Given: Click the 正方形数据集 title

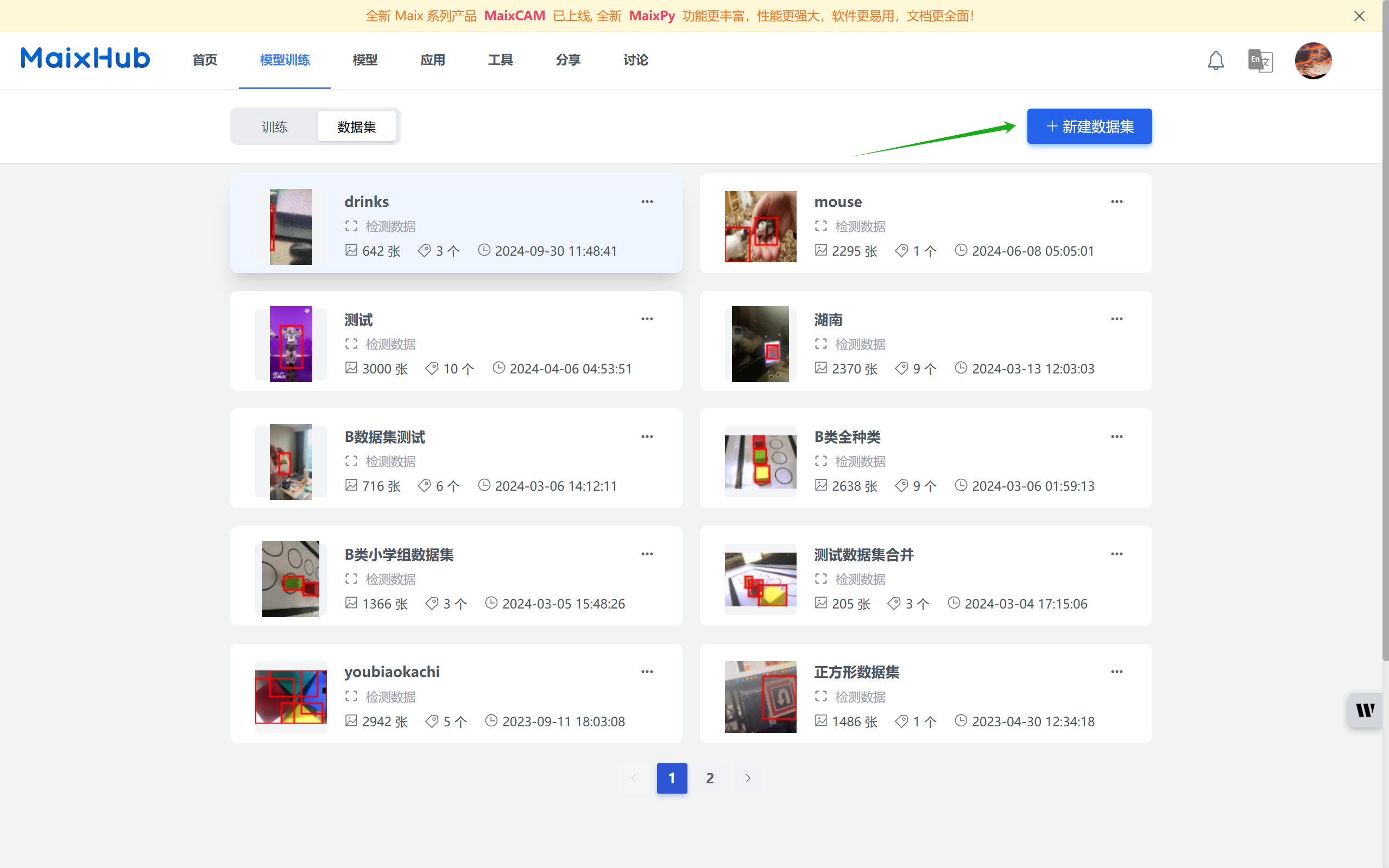Looking at the screenshot, I should [x=856, y=671].
